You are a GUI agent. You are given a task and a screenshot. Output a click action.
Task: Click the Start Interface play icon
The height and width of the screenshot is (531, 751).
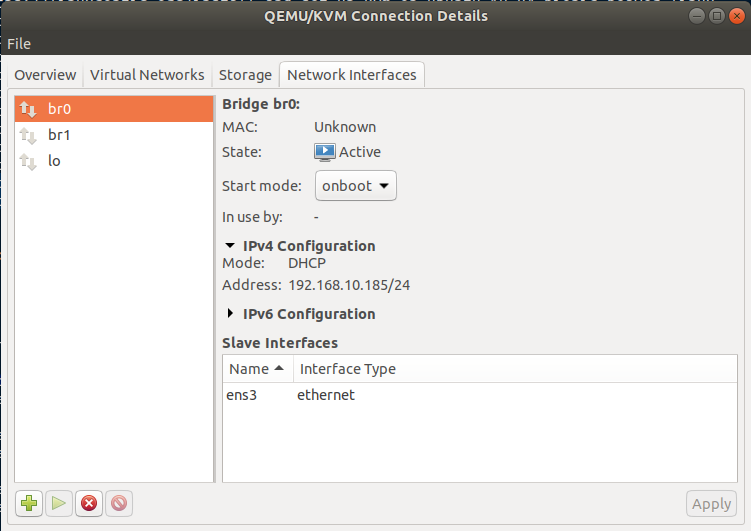[x=59, y=503]
